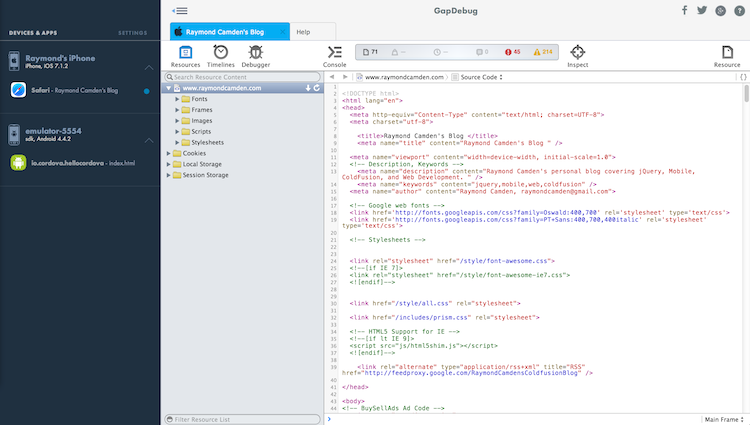Click the Raymond's iPhone device name
The height and width of the screenshot is (425, 750).
coord(60,58)
